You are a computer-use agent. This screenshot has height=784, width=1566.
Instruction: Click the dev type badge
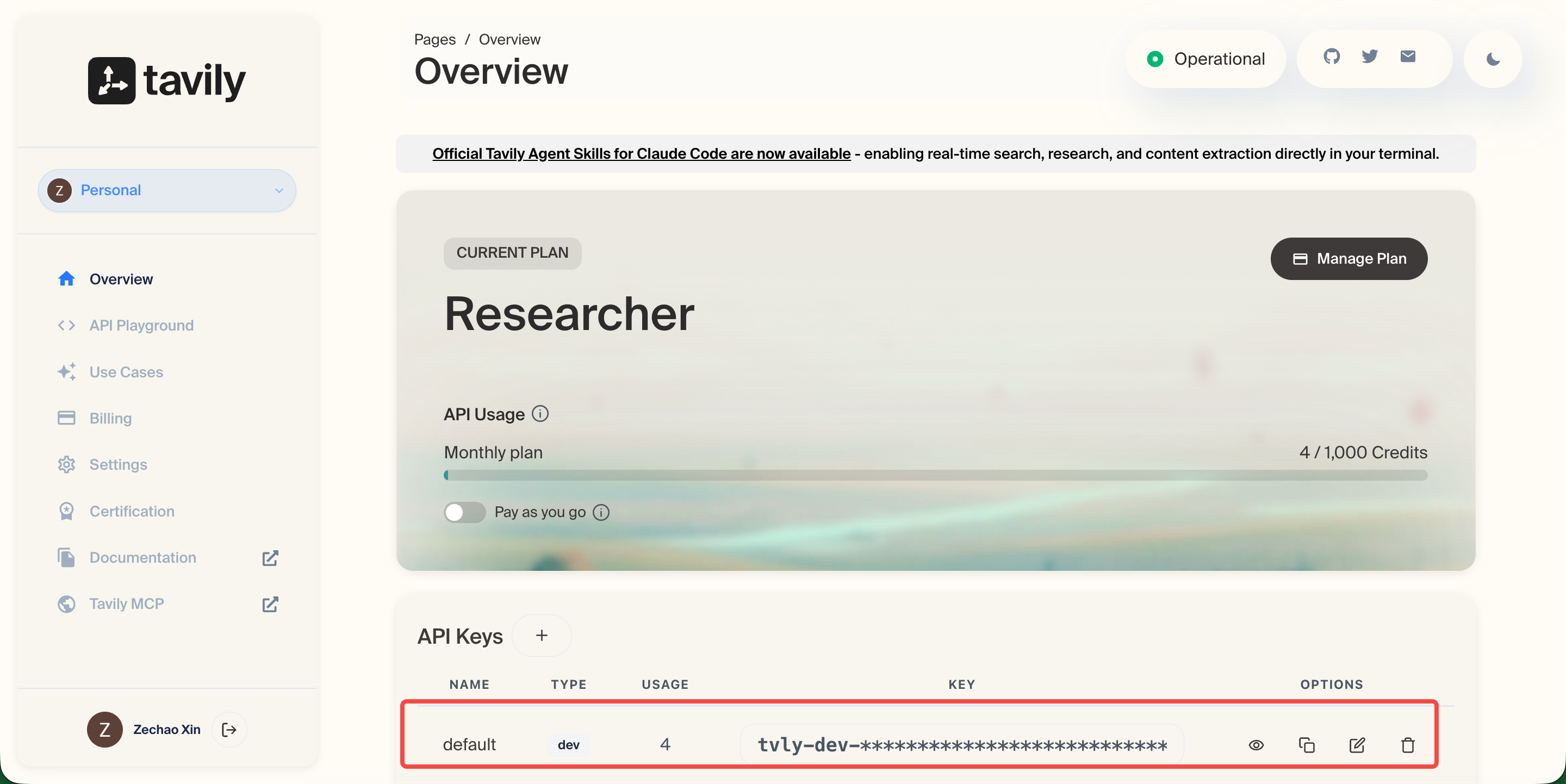[x=568, y=744]
